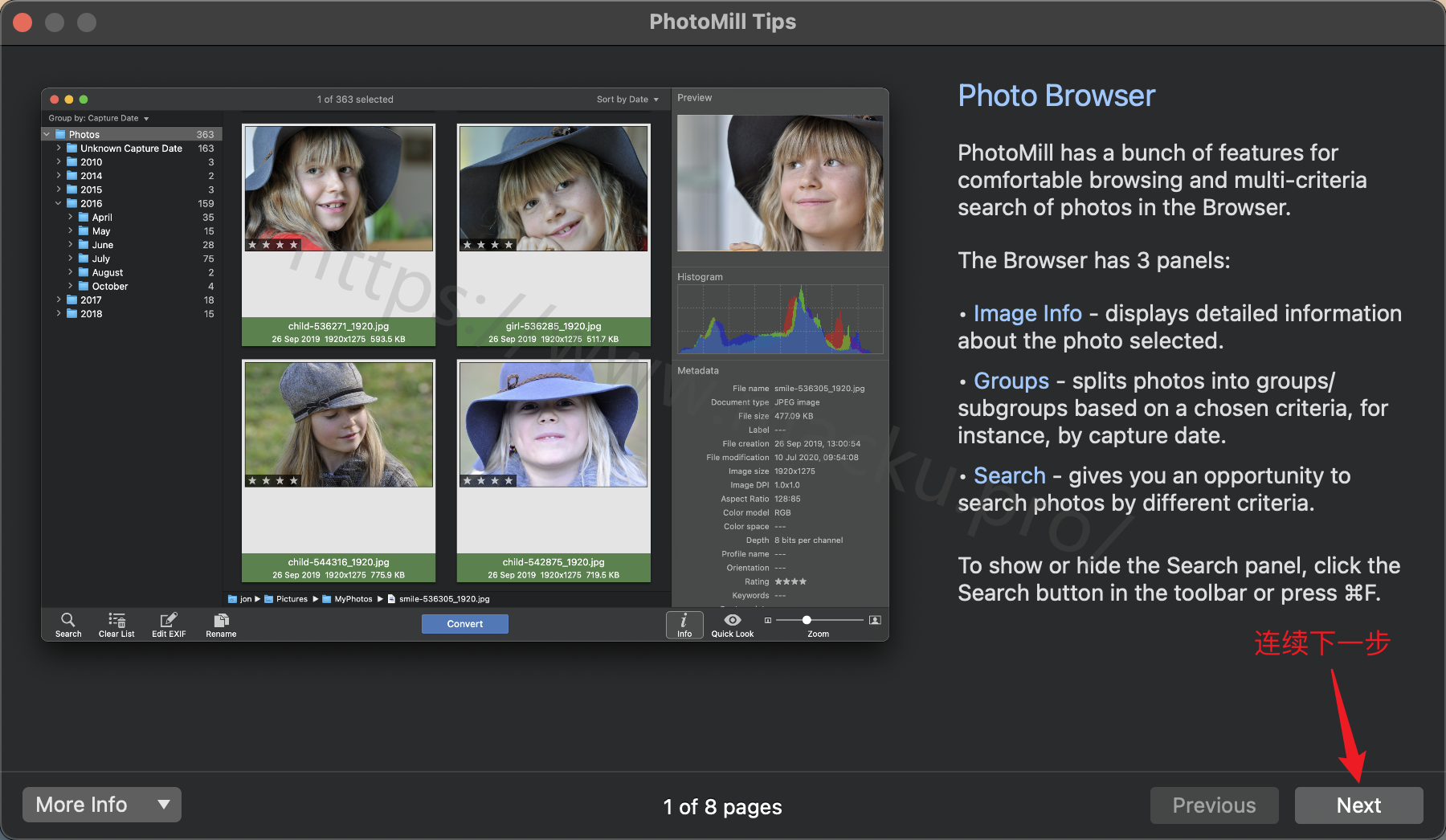Click the jon folder in path bar
Viewport: 1446px width, 840px height.
(x=240, y=599)
